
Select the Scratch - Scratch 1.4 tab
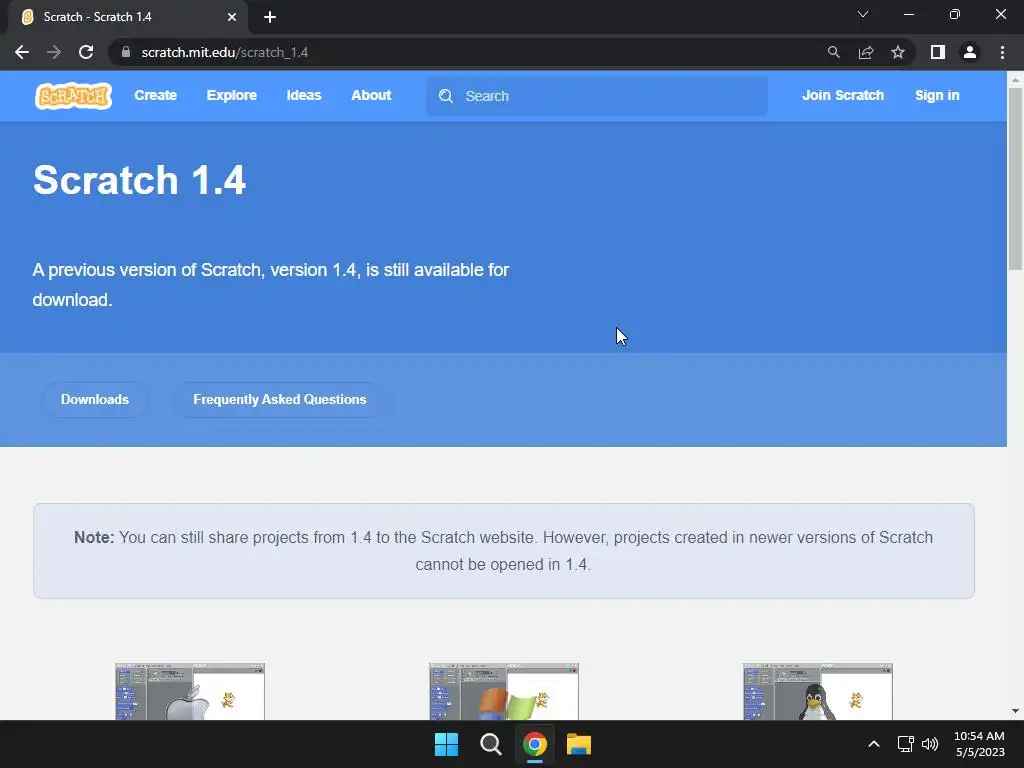point(127,17)
